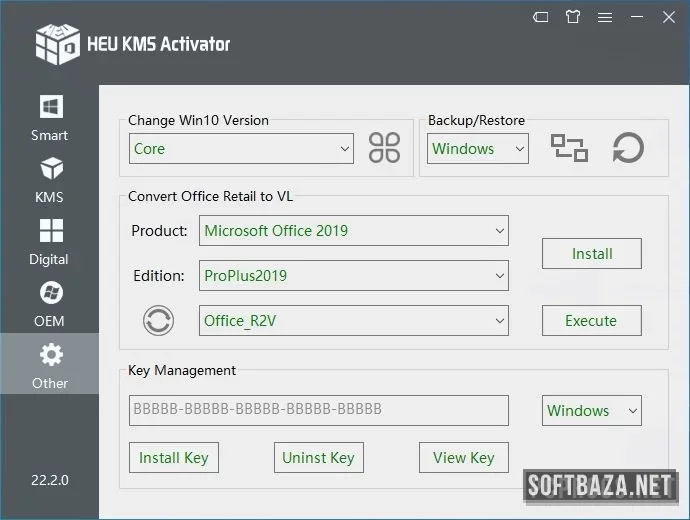Click the circular restore arrow icon
The height and width of the screenshot is (520, 690).
click(628, 148)
